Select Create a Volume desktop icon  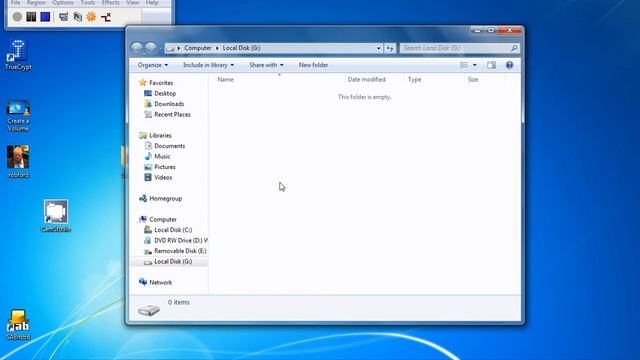click(18, 116)
